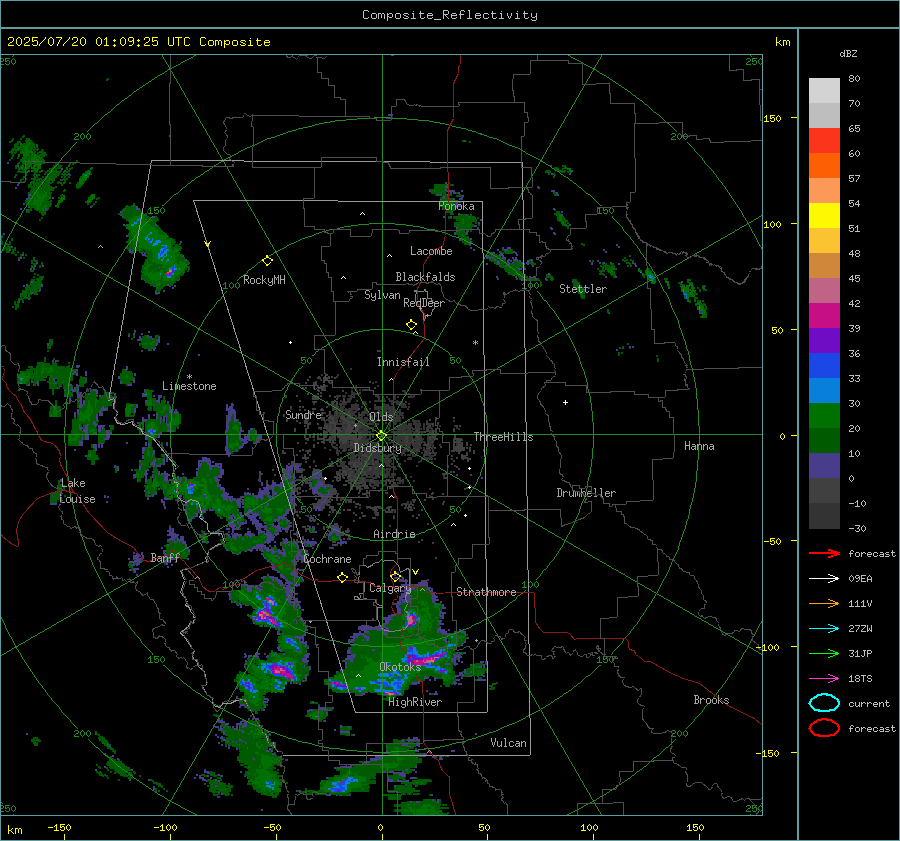Screen dimensions: 900x841
Task: Click the red forecast arrow in legend
Action: (824, 553)
